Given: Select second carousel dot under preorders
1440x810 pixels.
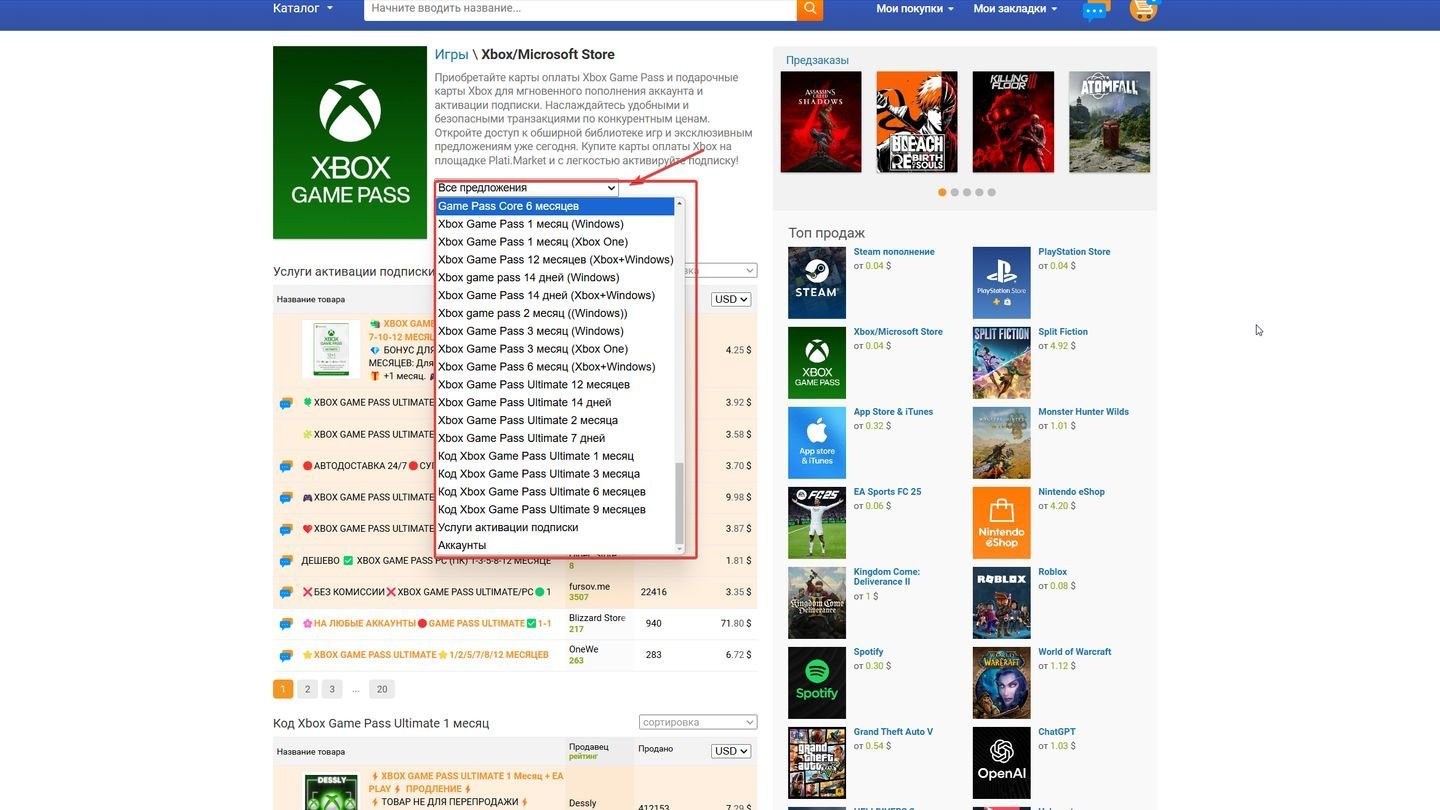Looking at the screenshot, I should point(955,192).
